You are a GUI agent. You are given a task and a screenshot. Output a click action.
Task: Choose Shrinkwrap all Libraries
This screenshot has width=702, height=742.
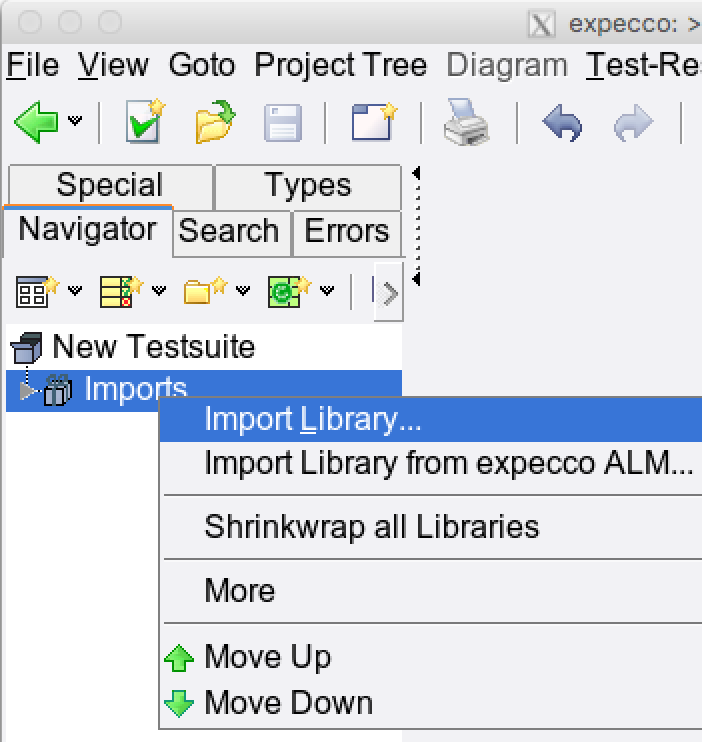[x=371, y=527]
